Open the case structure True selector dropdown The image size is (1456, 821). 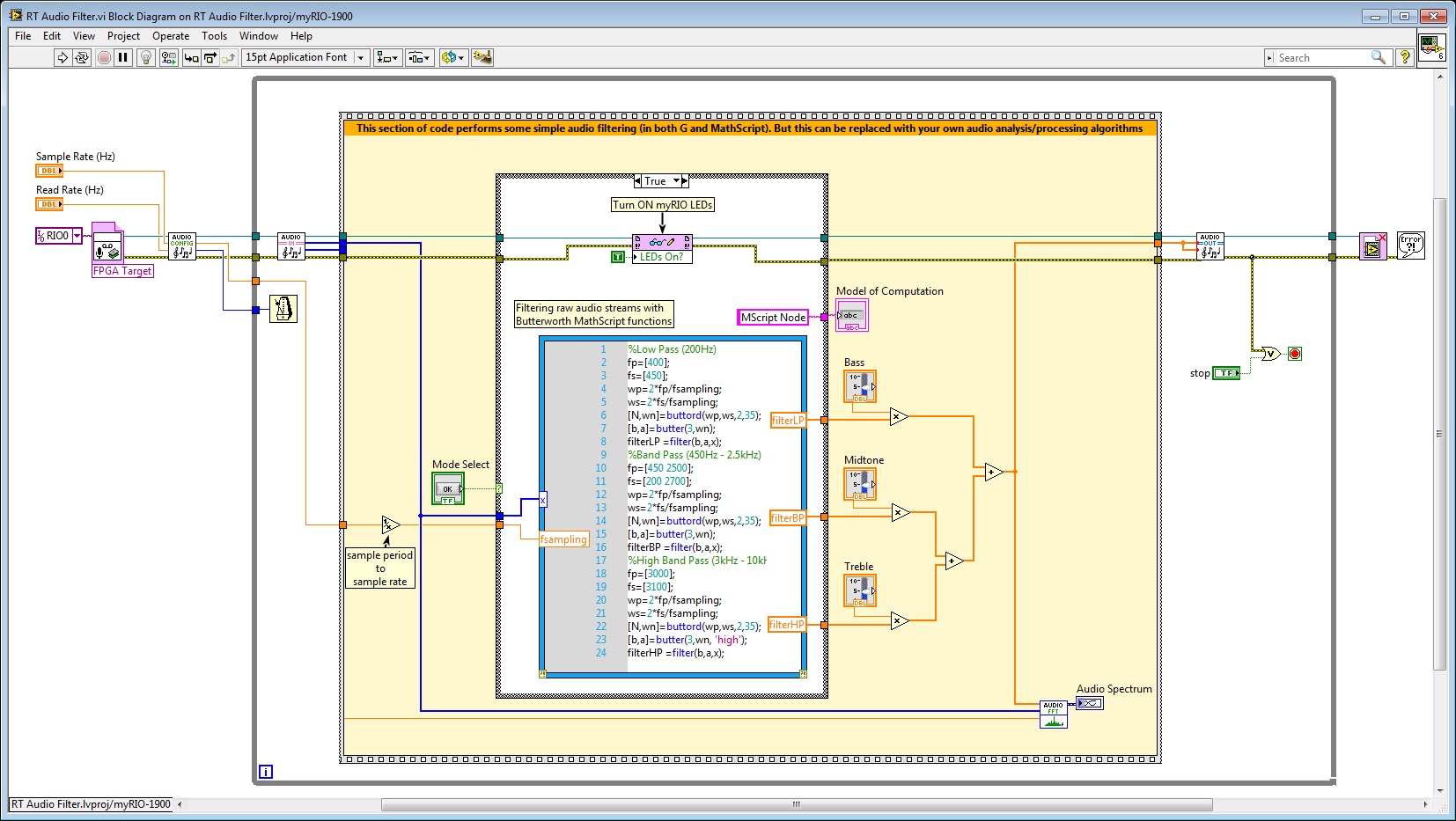677,181
